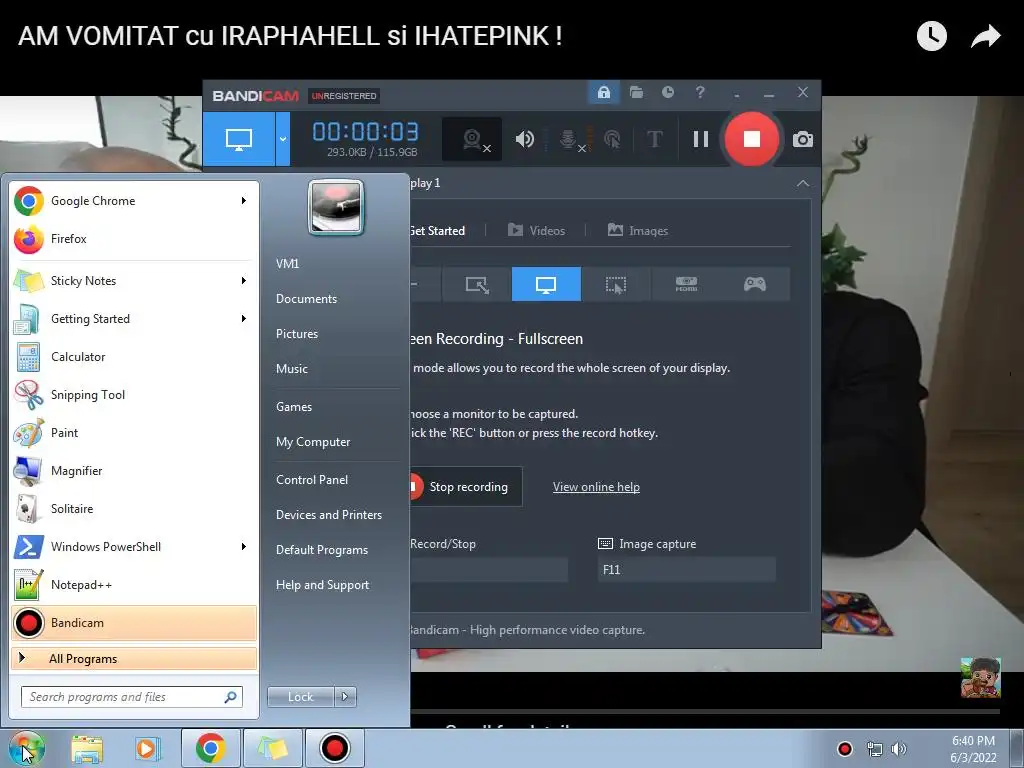Expand Bandicam recording mode dropdown arrow
Viewport: 1024px width, 768px height.
pyautogui.click(x=283, y=139)
